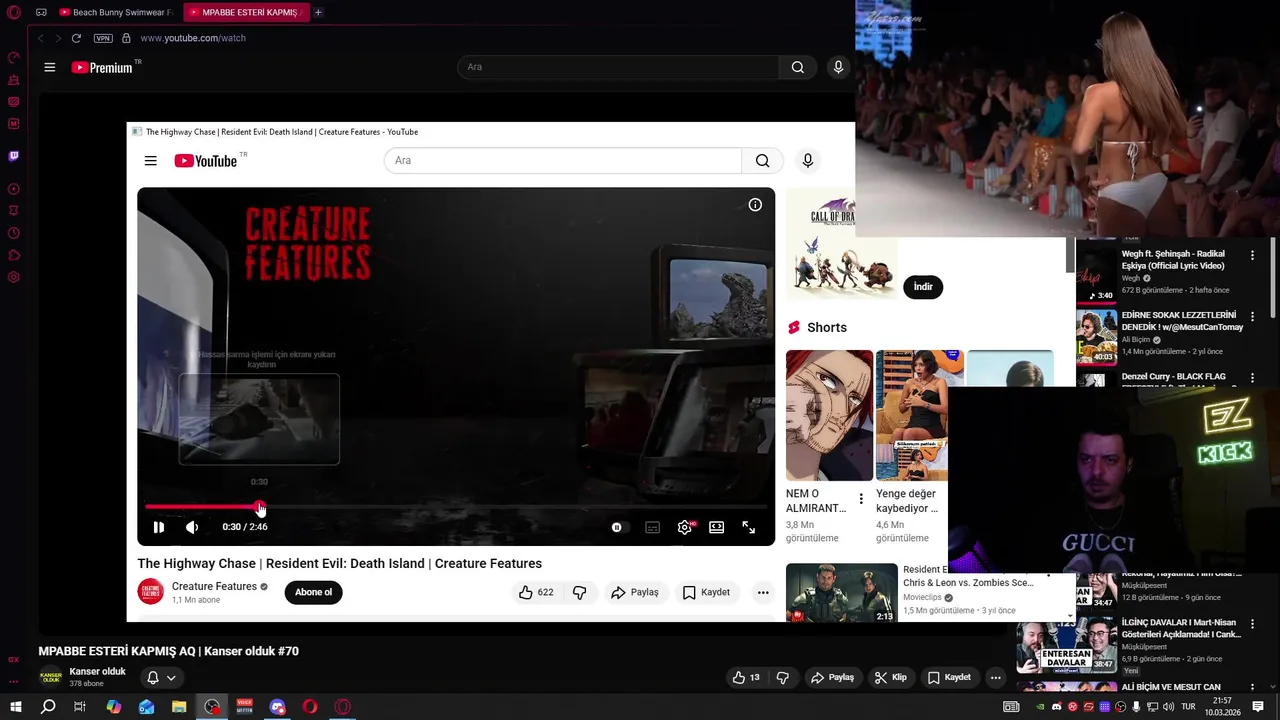Open the info card icon on Creature Features video
Screen dimensions: 1280x720
point(755,205)
